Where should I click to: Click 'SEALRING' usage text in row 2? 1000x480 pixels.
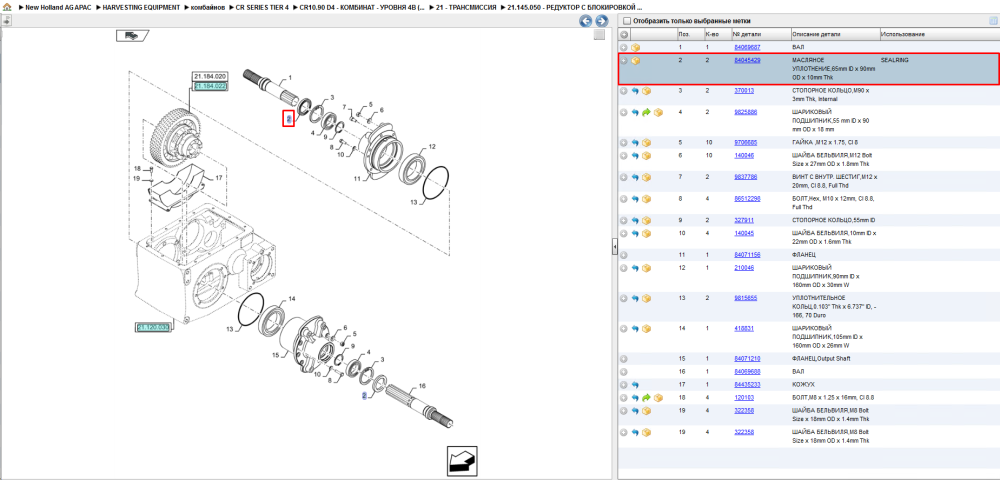coord(895,60)
